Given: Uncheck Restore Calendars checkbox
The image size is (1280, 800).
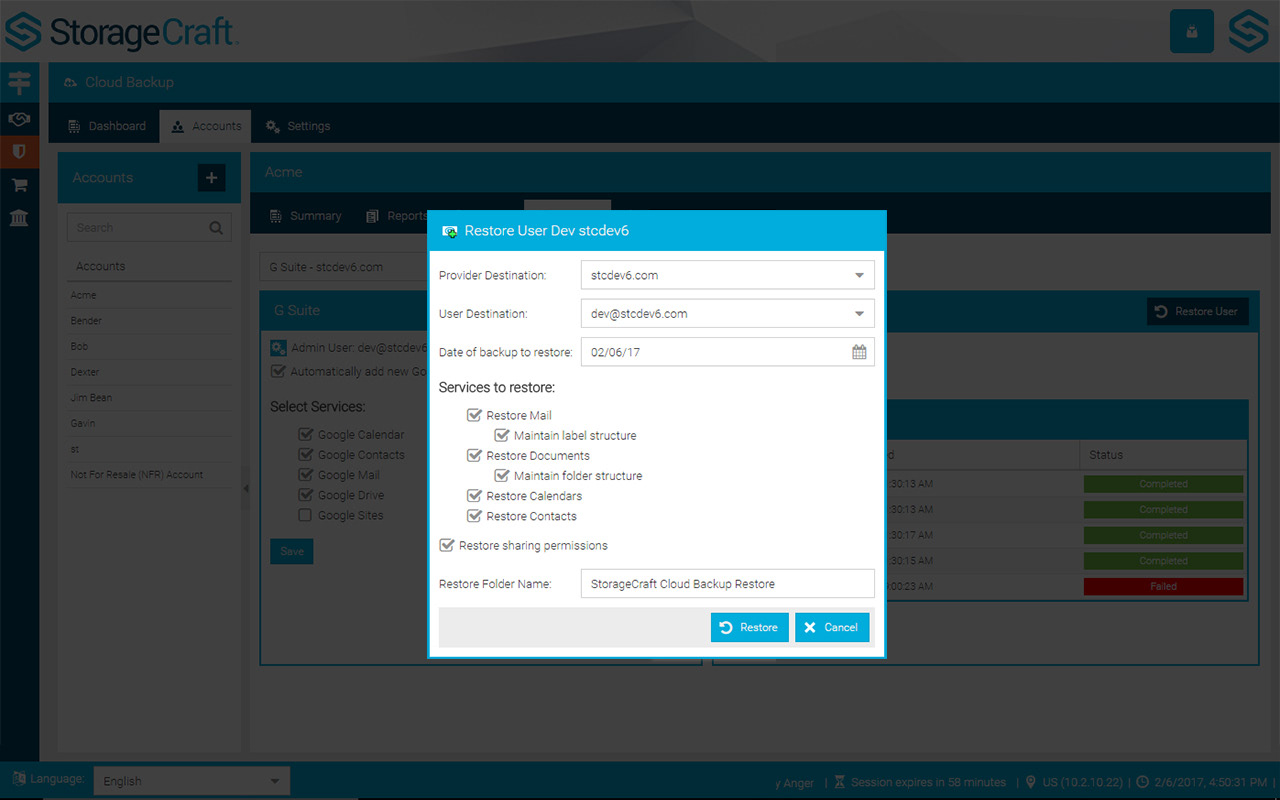Looking at the screenshot, I should 474,495.
